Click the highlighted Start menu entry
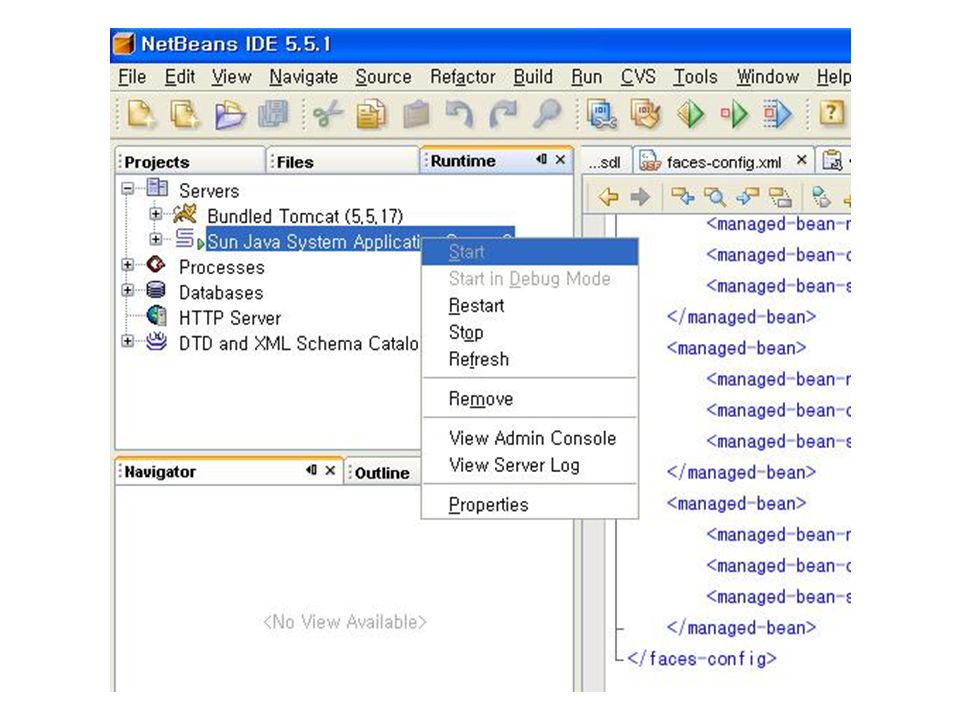The image size is (960, 720). point(530,252)
